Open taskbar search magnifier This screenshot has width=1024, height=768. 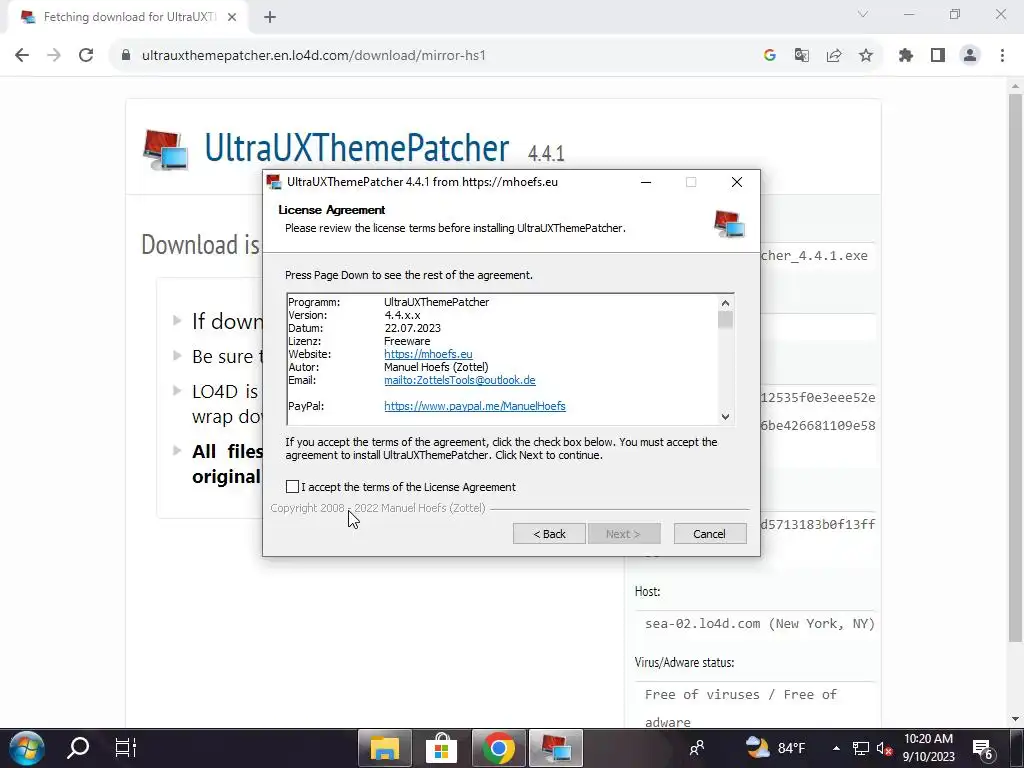pos(78,748)
